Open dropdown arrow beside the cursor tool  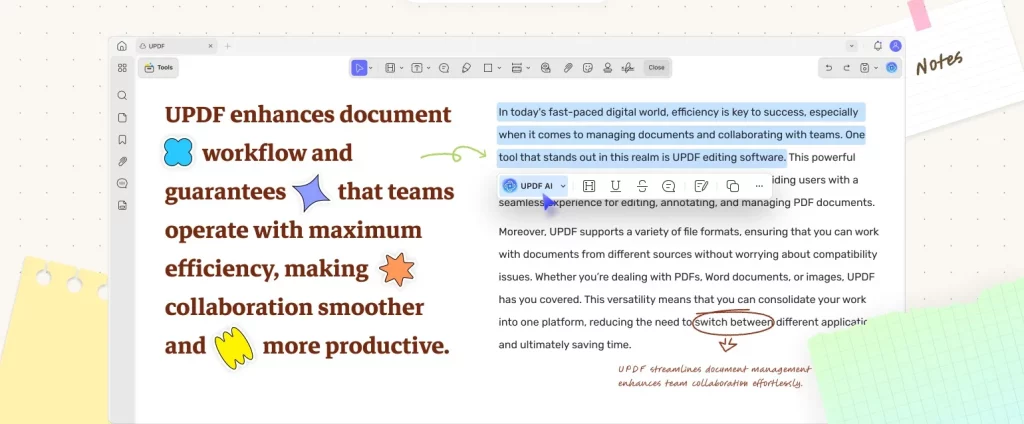371,68
